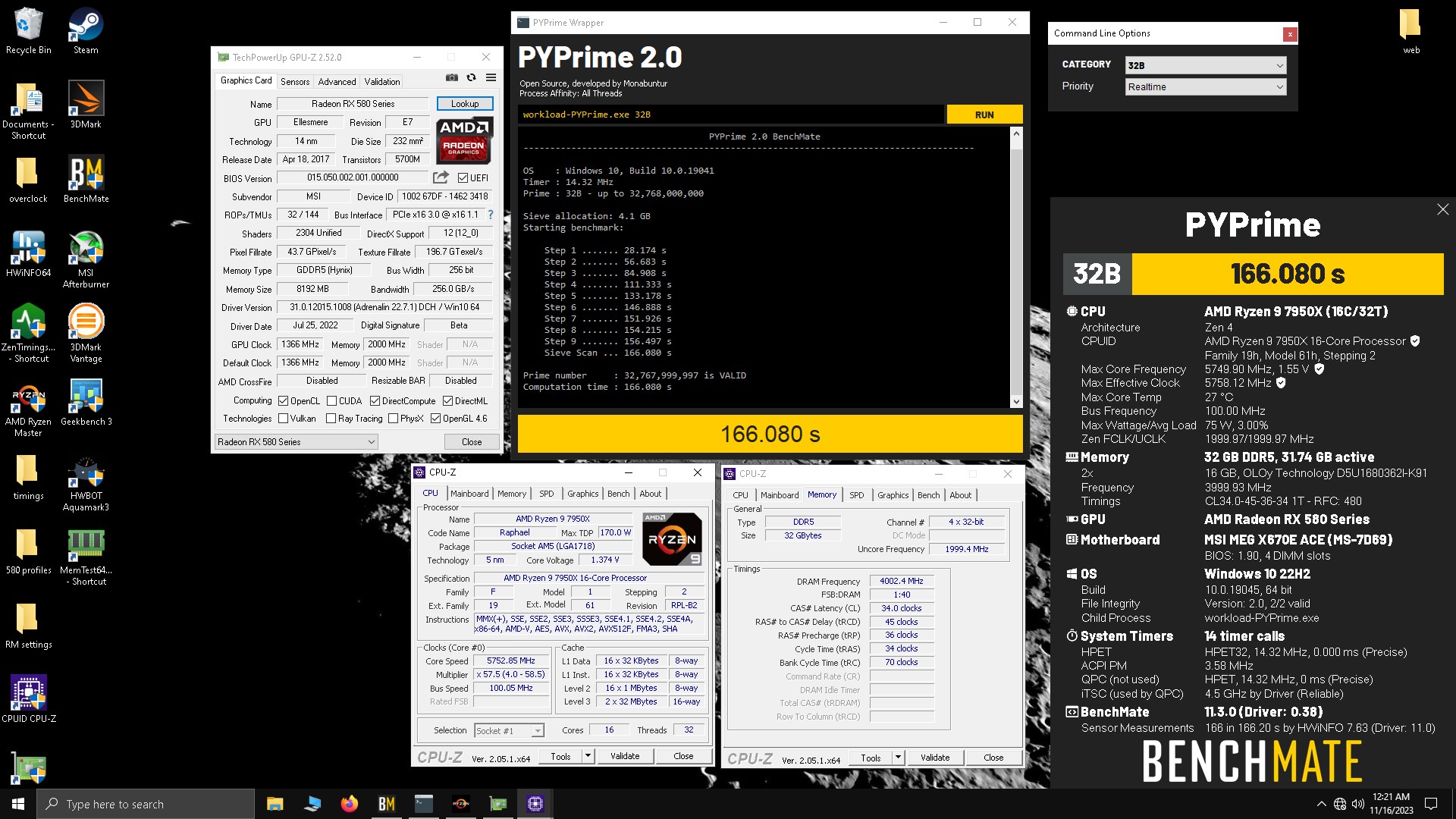Click the Windows Start button
The width and height of the screenshot is (1456, 819).
tap(18, 804)
